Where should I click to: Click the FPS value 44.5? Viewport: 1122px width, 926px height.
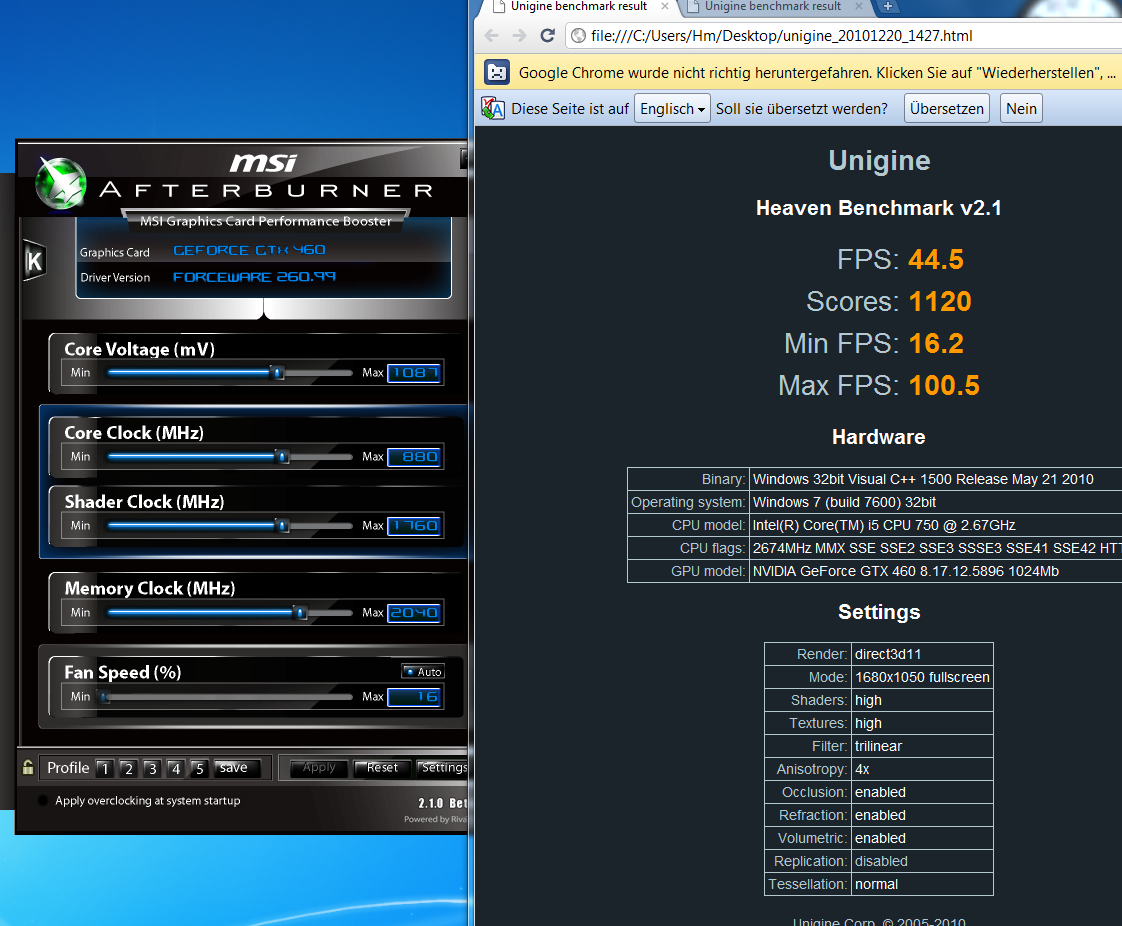coord(936,260)
